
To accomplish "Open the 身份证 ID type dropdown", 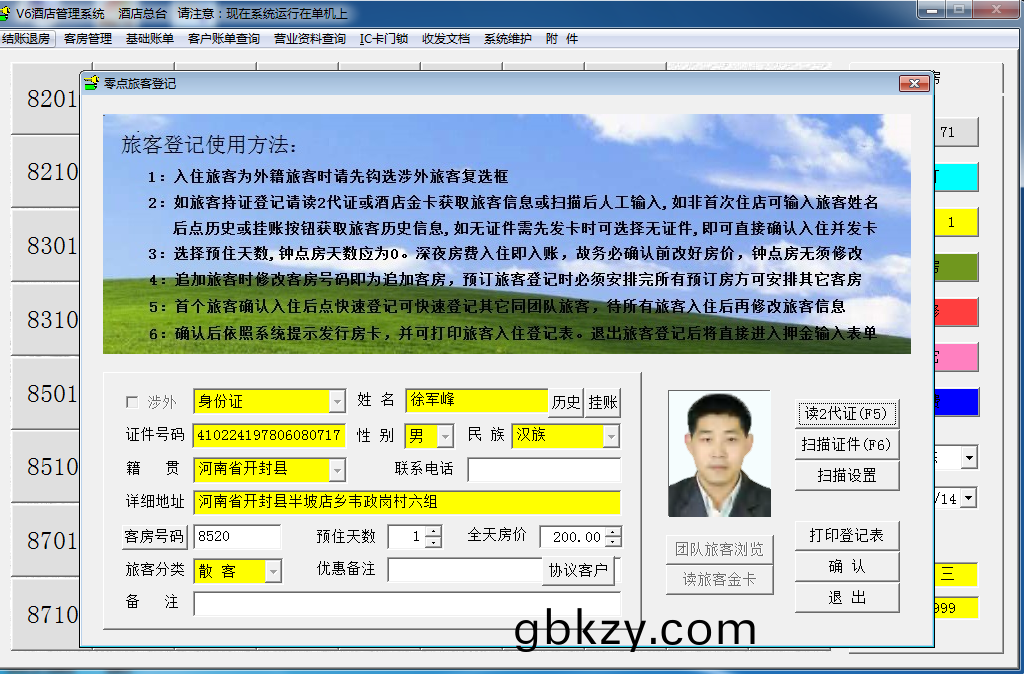I will pyautogui.click(x=337, y=402).
